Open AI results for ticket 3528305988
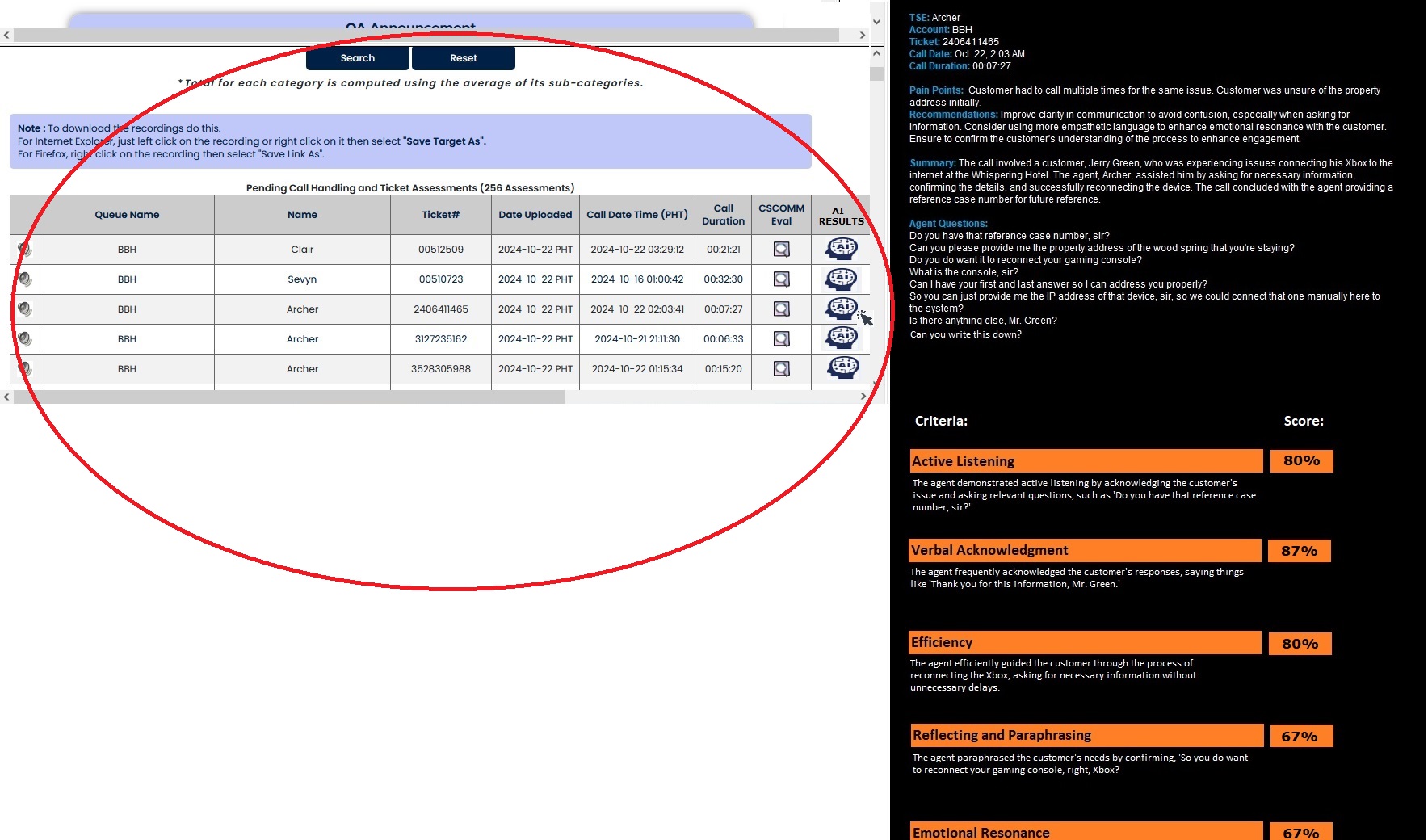1428x840 pixels. coord(841,368)
